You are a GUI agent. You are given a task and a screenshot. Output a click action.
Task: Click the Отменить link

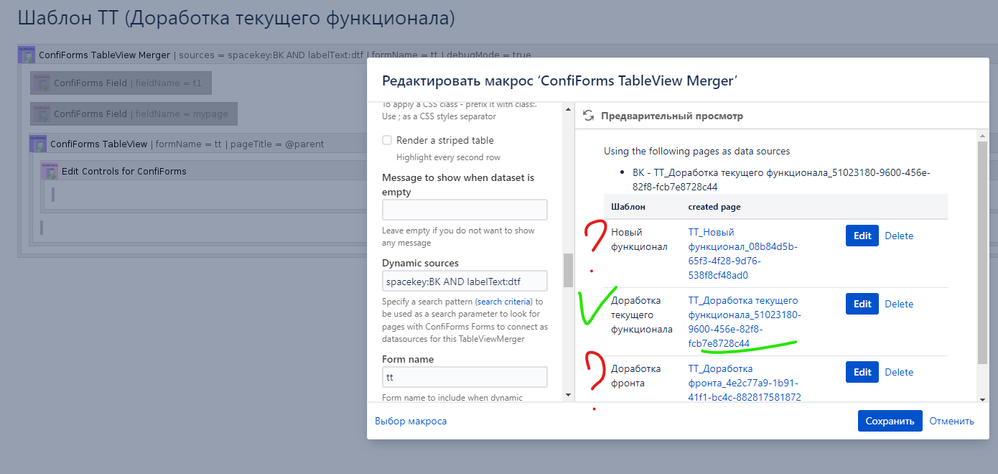952,421
